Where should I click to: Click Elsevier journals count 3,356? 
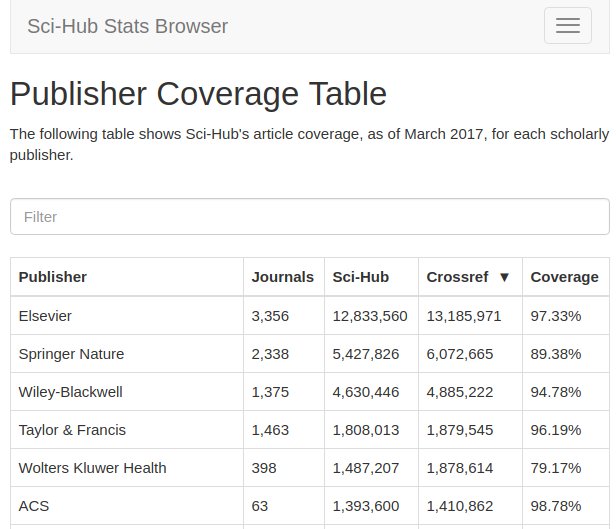270,316
